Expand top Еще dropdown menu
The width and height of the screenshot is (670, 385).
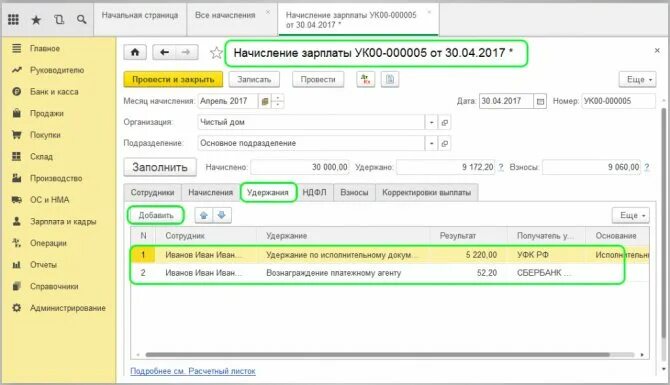637,79
